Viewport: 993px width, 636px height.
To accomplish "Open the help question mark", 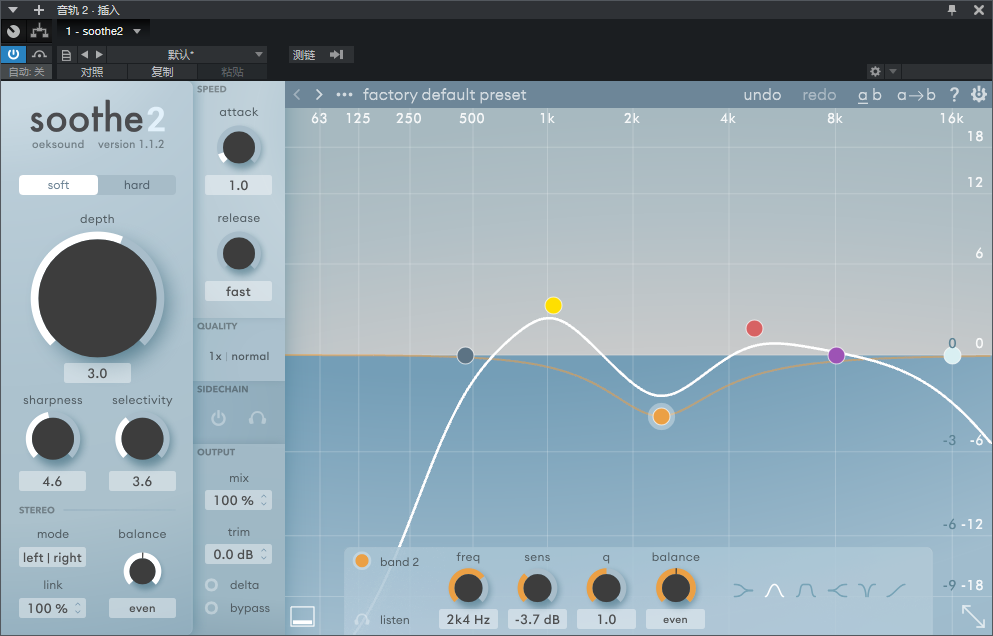I will click(954, 95).
